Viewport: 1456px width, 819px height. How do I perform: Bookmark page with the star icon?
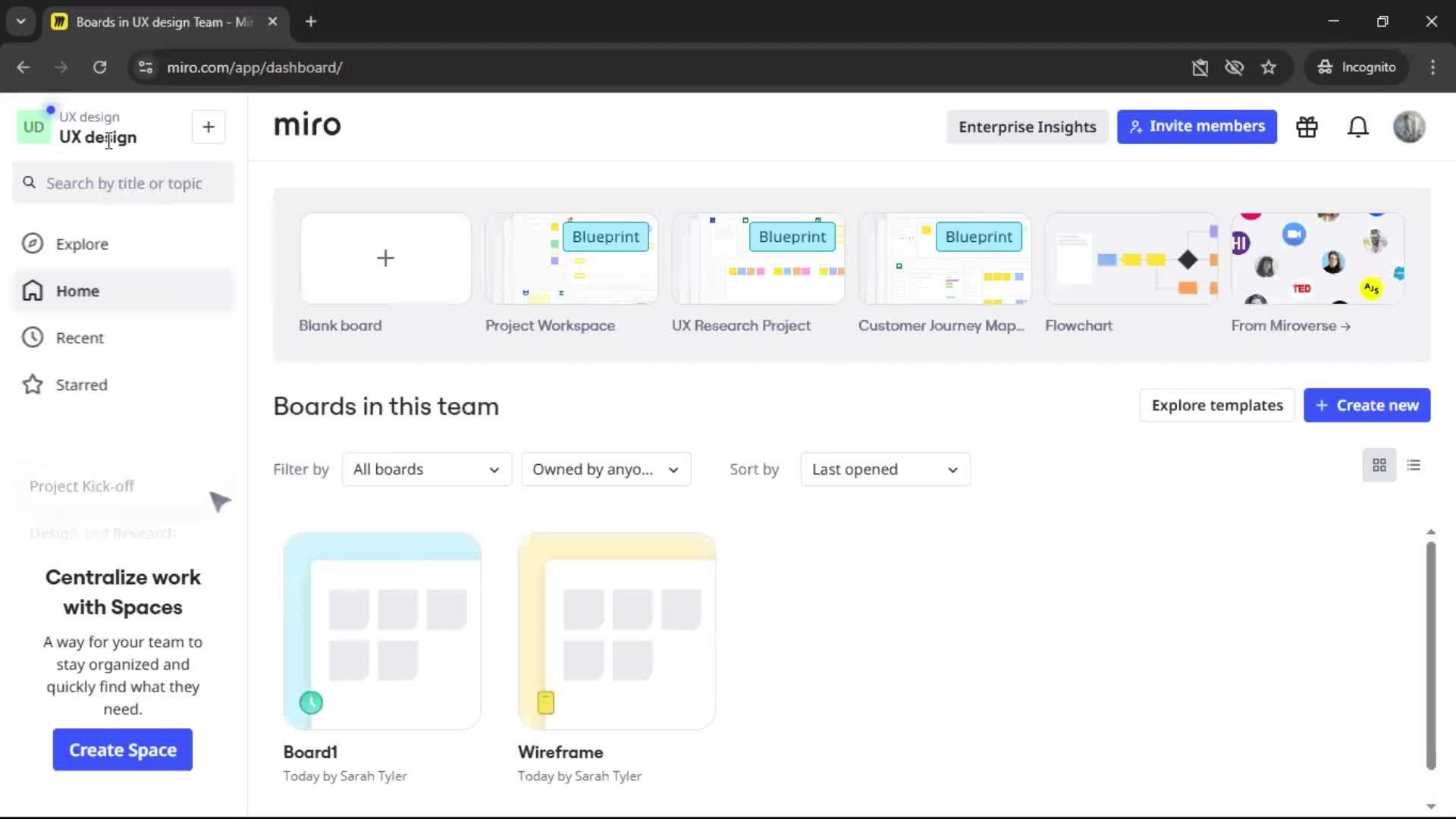click(x=1269, y=67)
